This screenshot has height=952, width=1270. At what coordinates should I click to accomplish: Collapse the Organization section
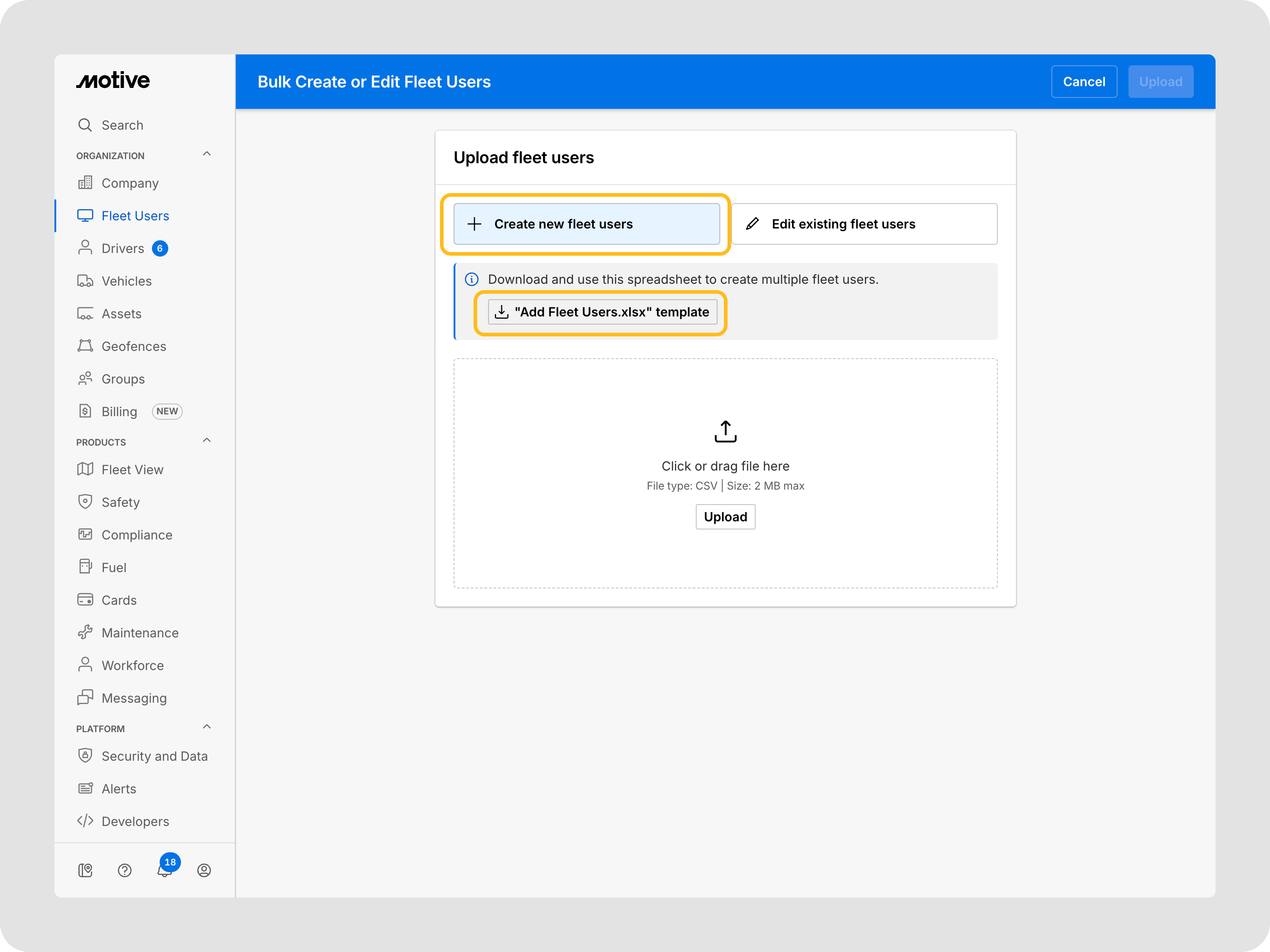coord(207,155)
